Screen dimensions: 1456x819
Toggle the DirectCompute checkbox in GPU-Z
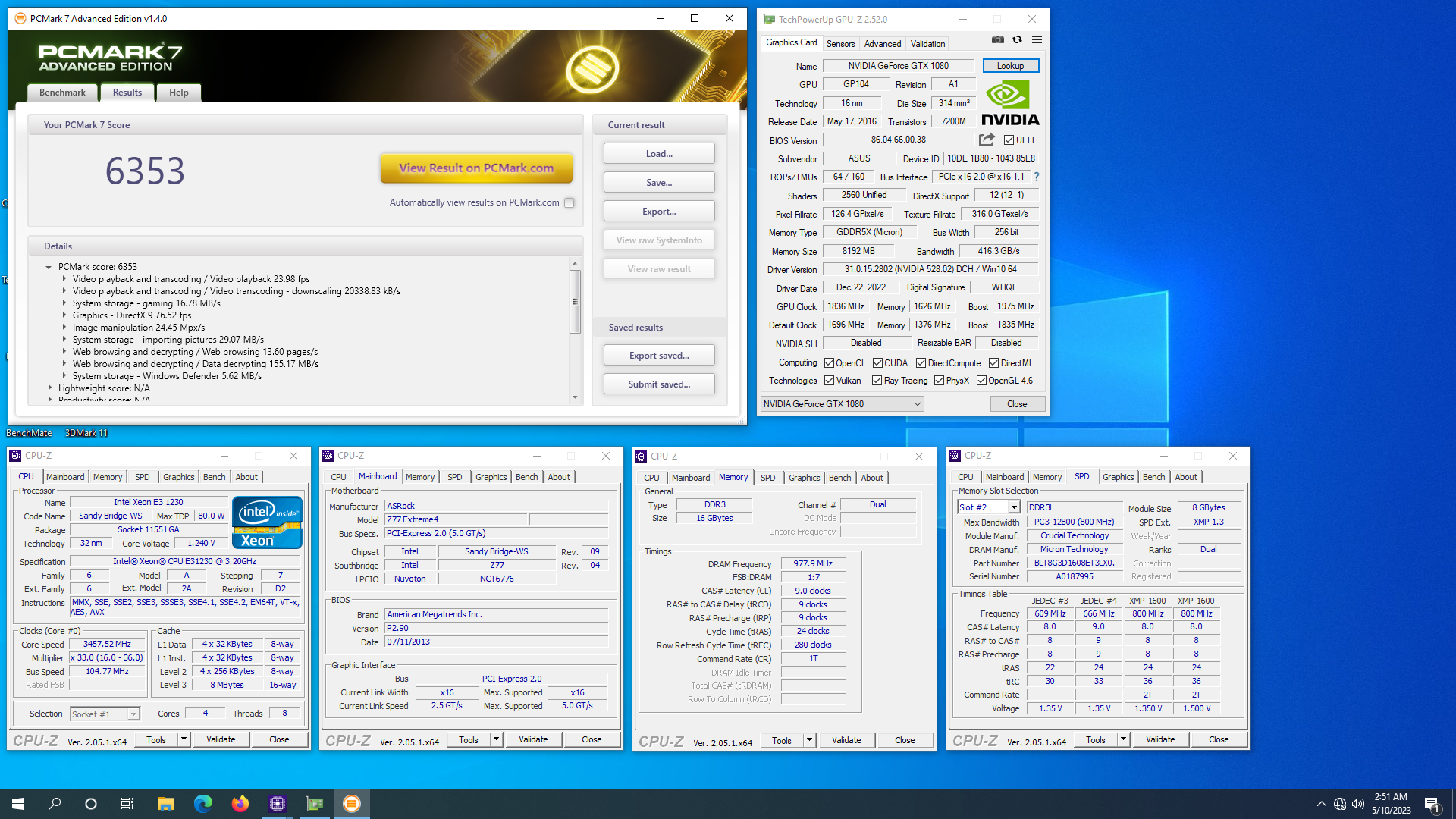point(921,363)
